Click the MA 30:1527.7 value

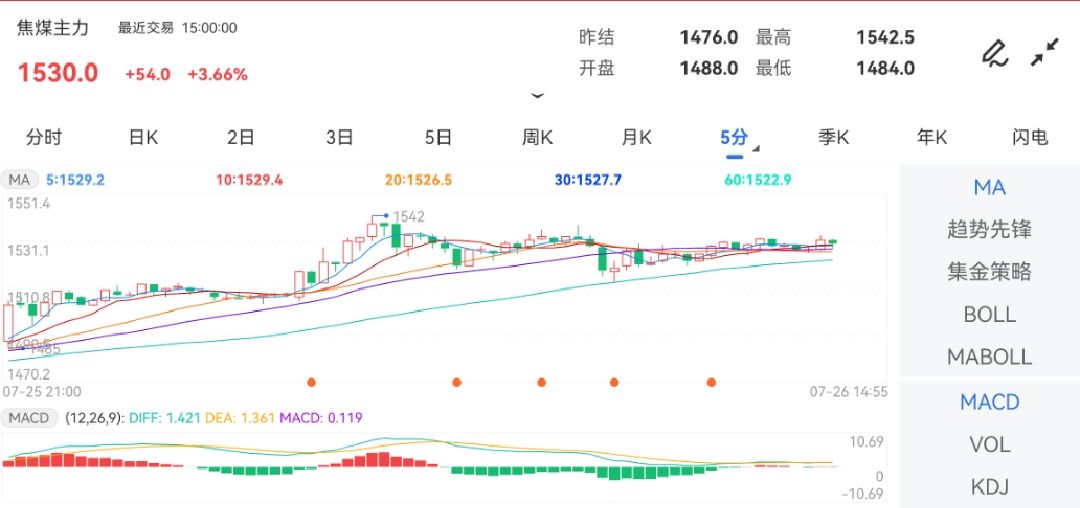588,180
